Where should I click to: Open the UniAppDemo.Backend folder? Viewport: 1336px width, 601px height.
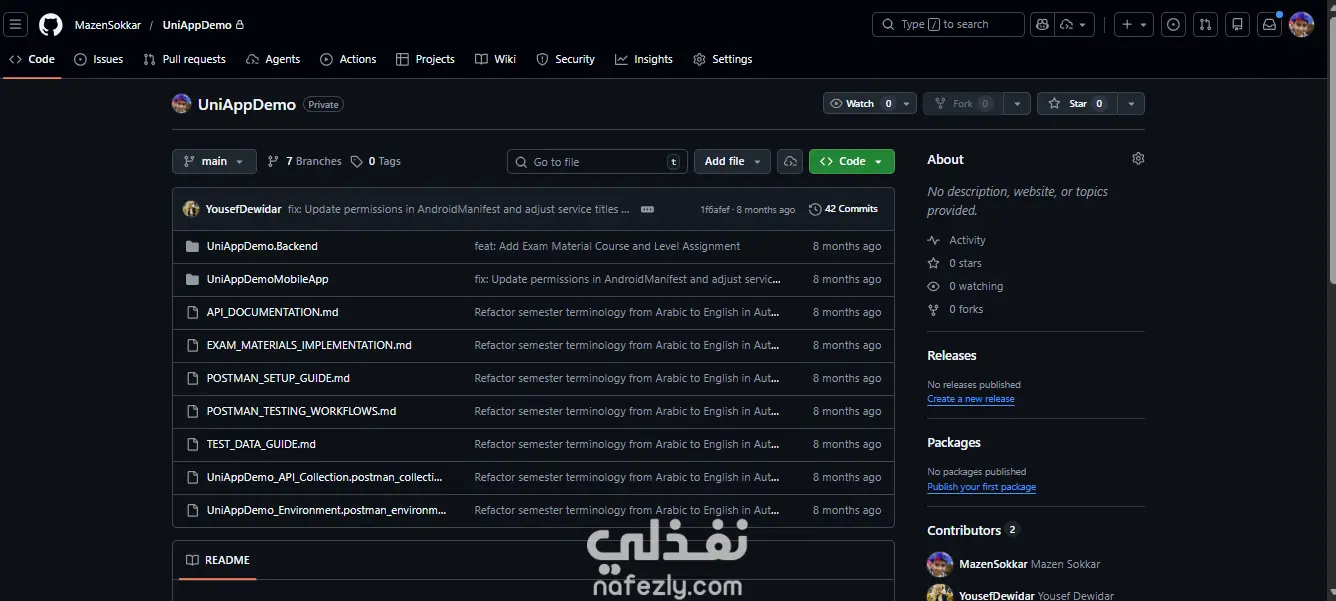click(262, 246)
